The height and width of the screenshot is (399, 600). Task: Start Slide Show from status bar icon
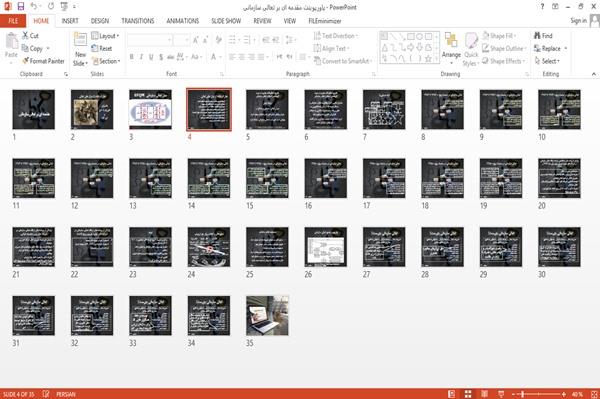[x=501, y=394]
